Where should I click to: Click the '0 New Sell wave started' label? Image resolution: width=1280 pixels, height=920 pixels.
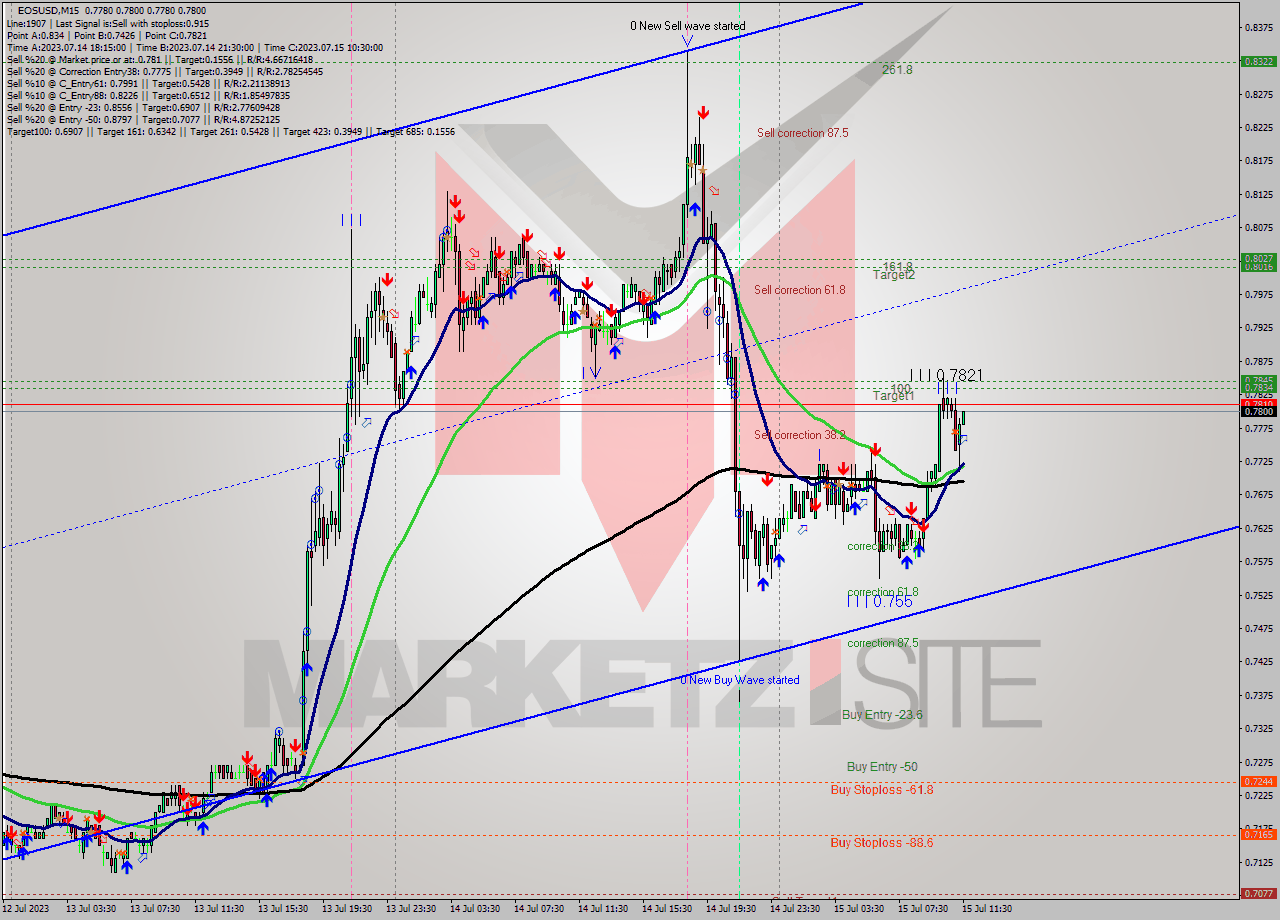pyautogui.click(x=687, y=26)
